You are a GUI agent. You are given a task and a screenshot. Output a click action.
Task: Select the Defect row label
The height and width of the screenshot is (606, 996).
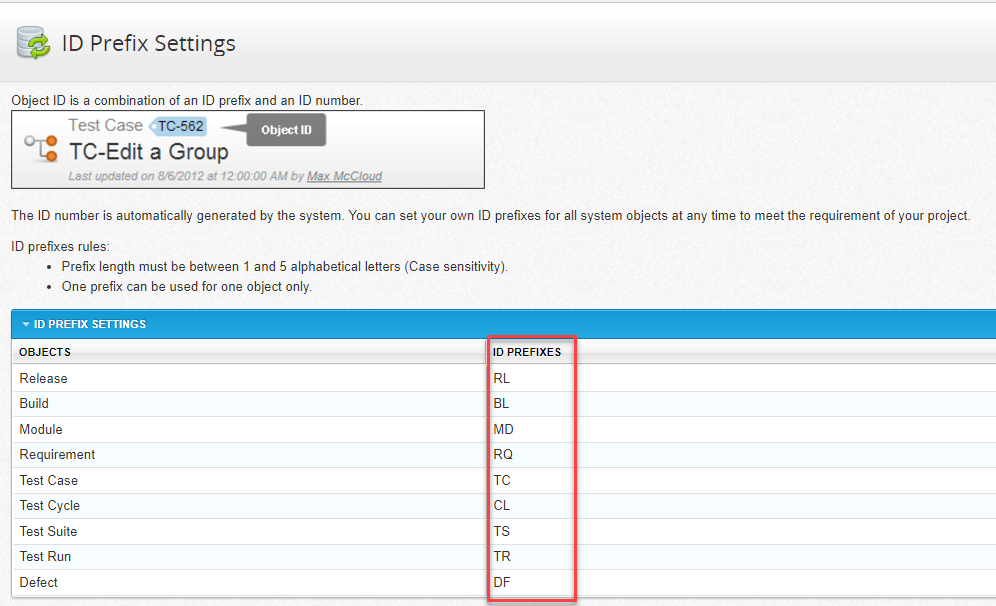point(39,582)
